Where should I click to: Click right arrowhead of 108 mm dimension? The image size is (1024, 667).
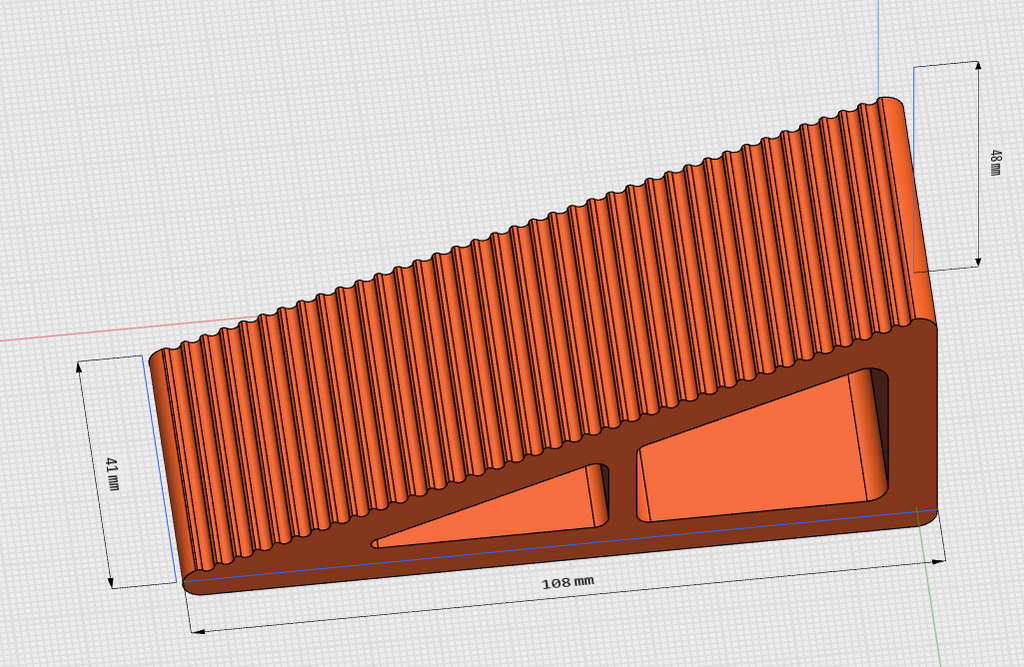tap(938, 561)
